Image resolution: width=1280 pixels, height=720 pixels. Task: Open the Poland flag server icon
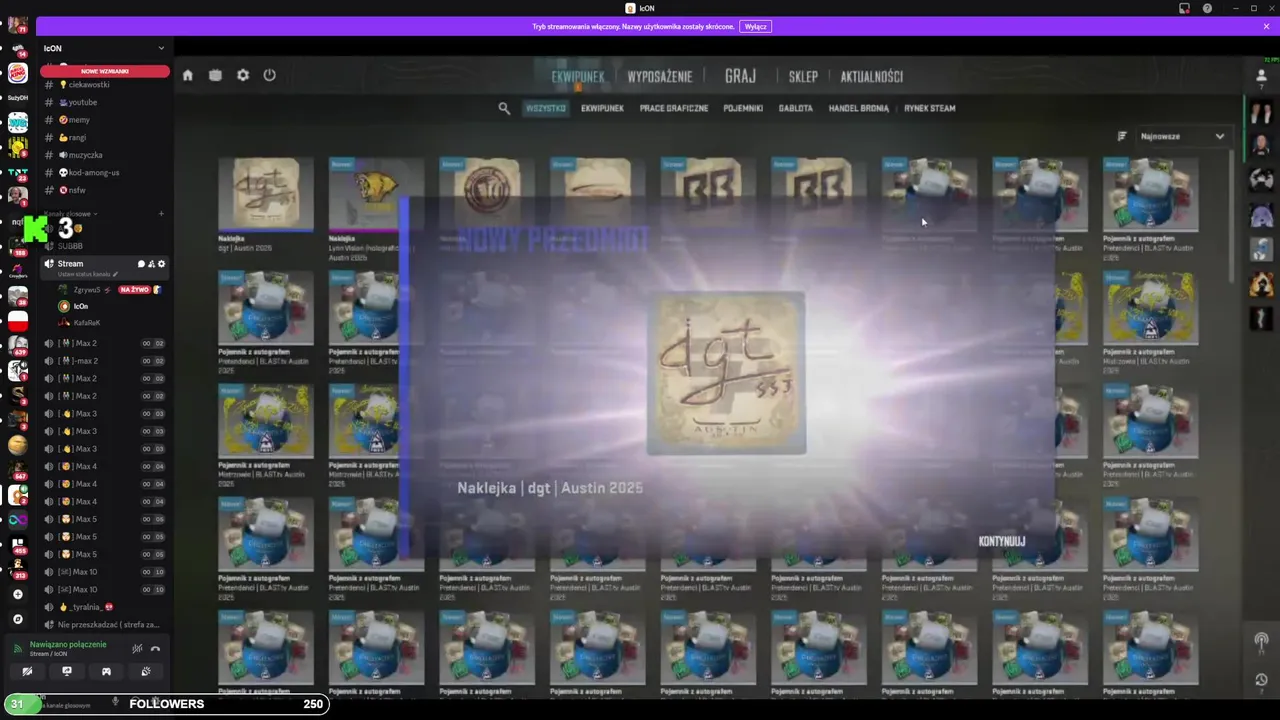[17, 321]
